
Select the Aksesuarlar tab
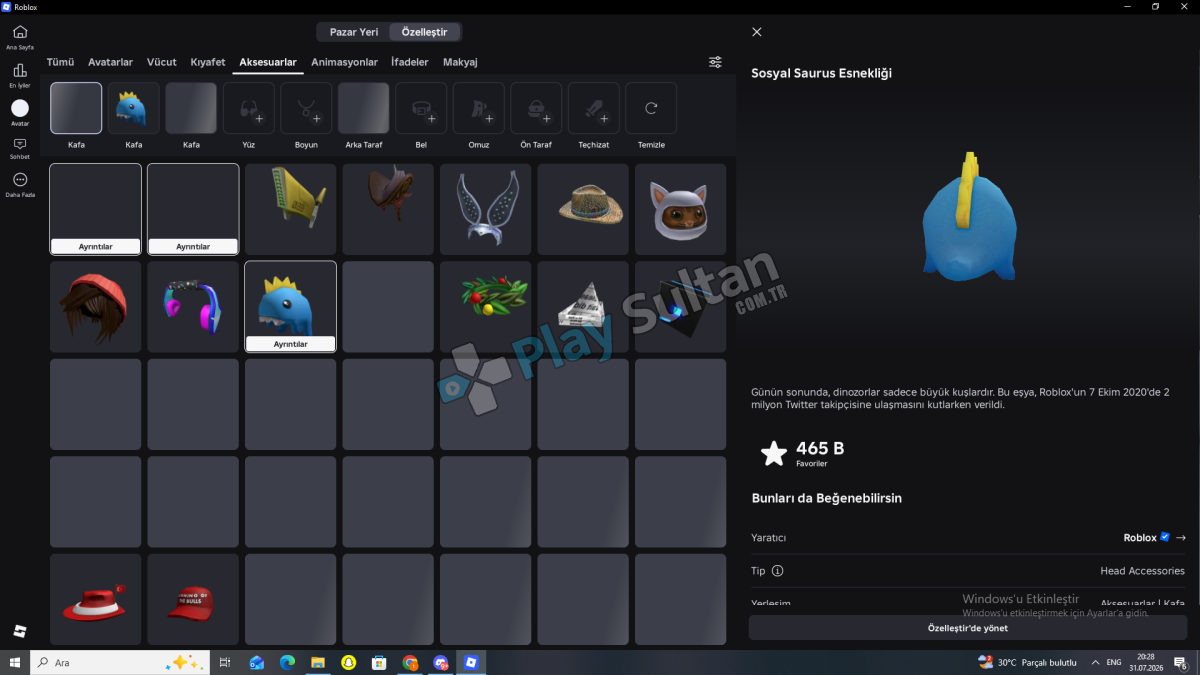pyautogui.click(x=268, y=62)
